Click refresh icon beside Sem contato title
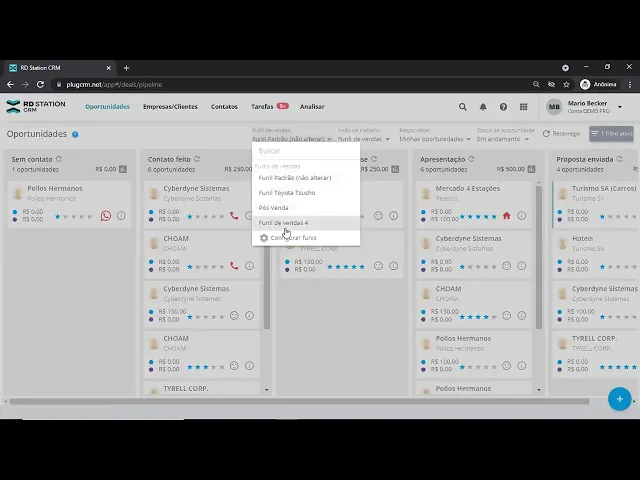Viewport: 640px width, 480px height. coord(59,159)
